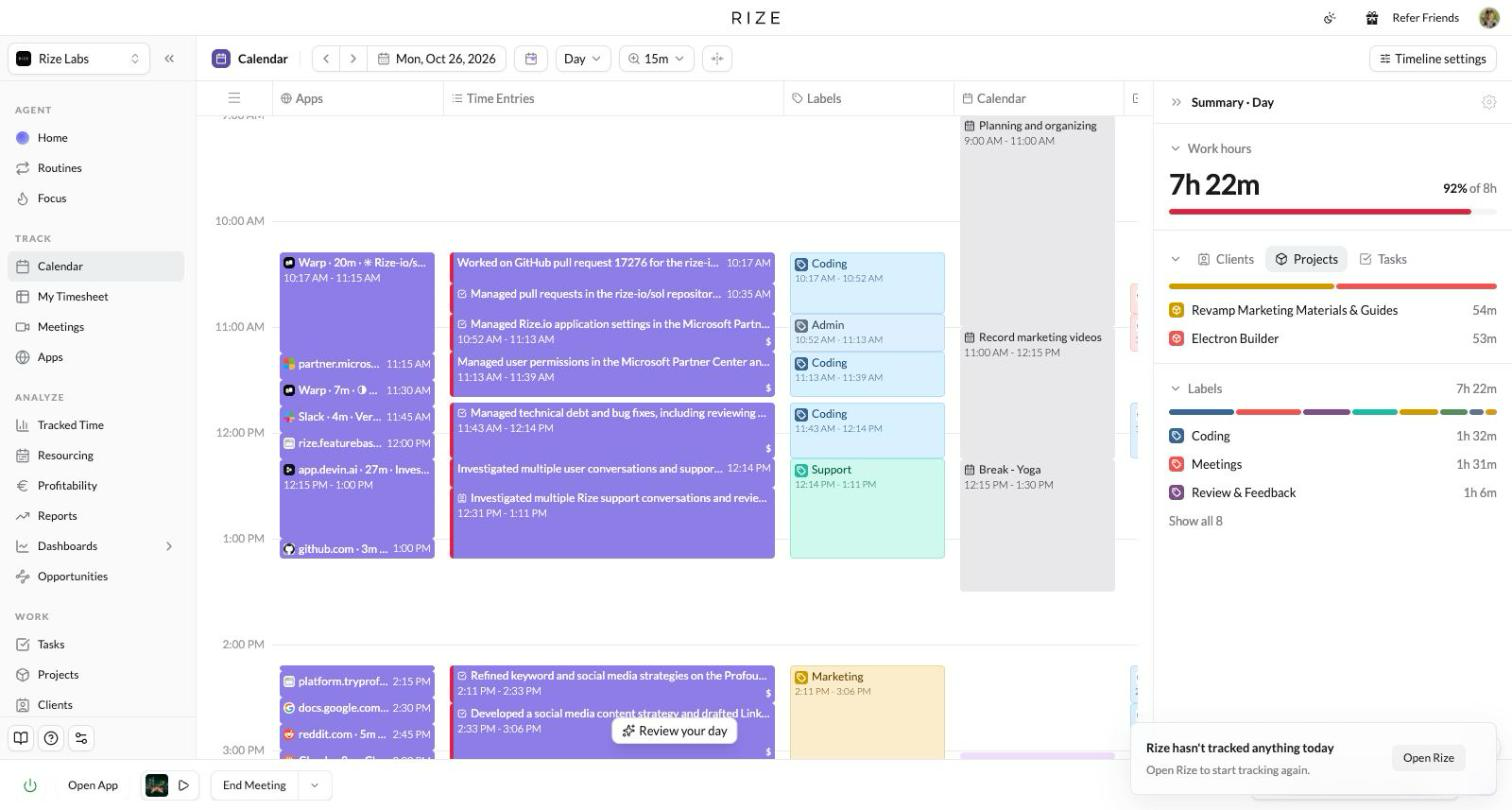This screenshot has width=1512, height=810.
Task: Expand the Dashboards submenu chevron
Action: point(169,546)
